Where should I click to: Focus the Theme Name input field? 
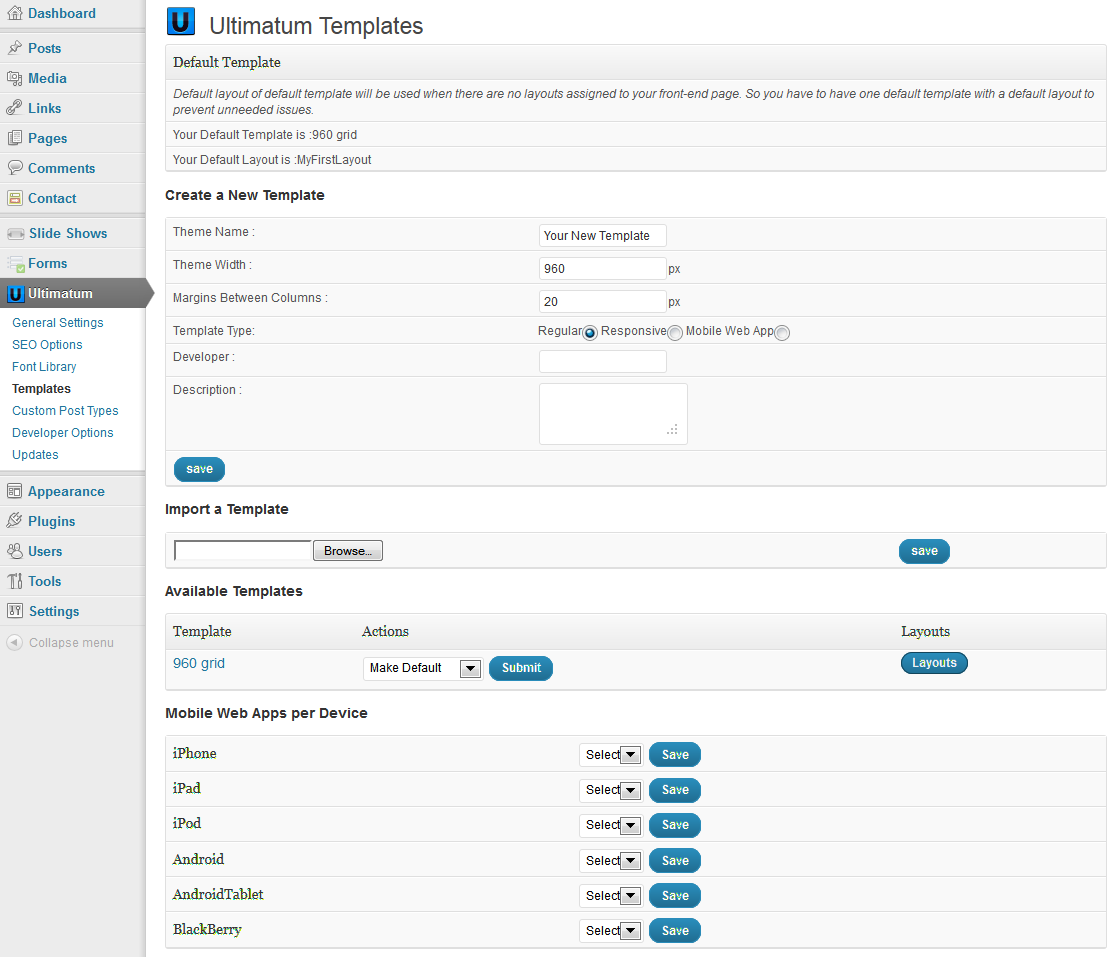pos(602,235)
